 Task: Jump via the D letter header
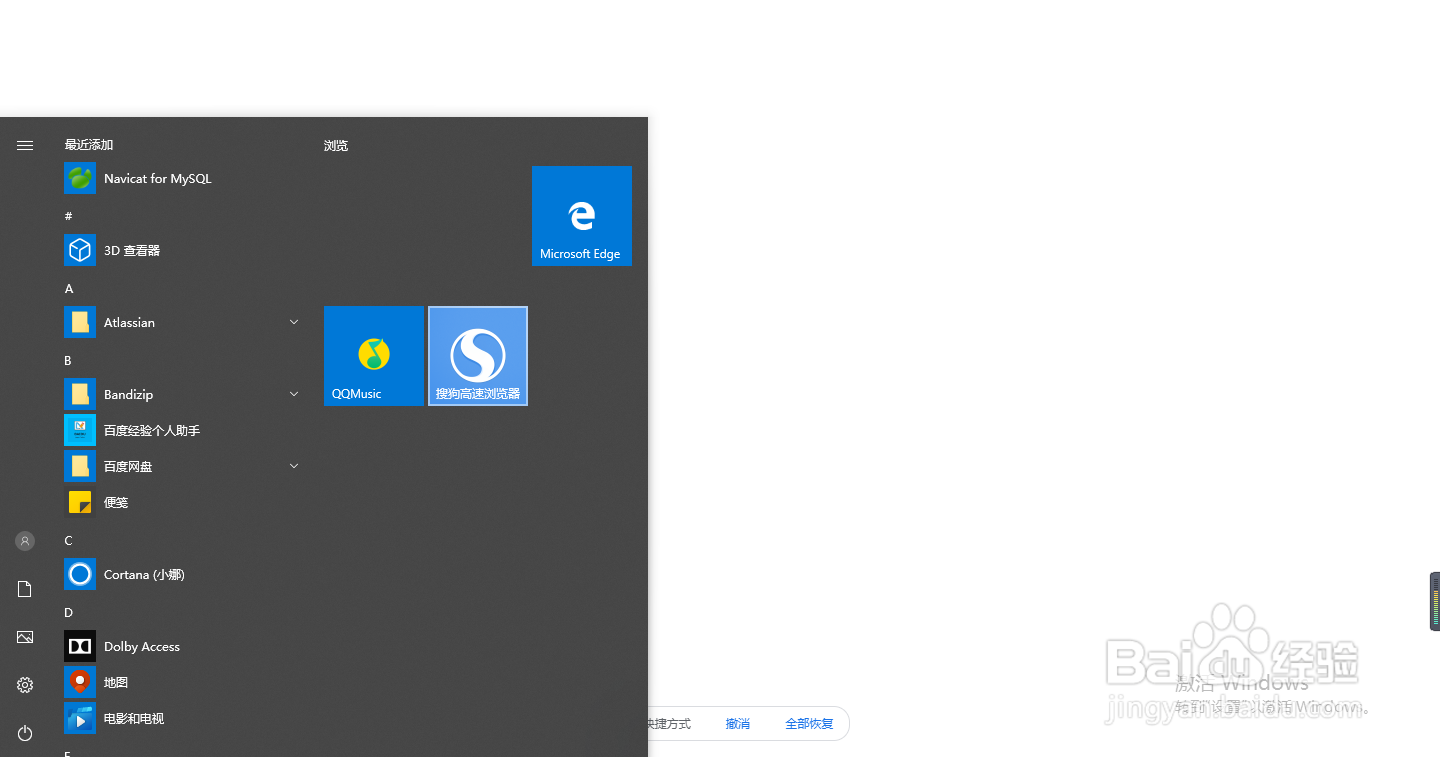click(69, 612)
